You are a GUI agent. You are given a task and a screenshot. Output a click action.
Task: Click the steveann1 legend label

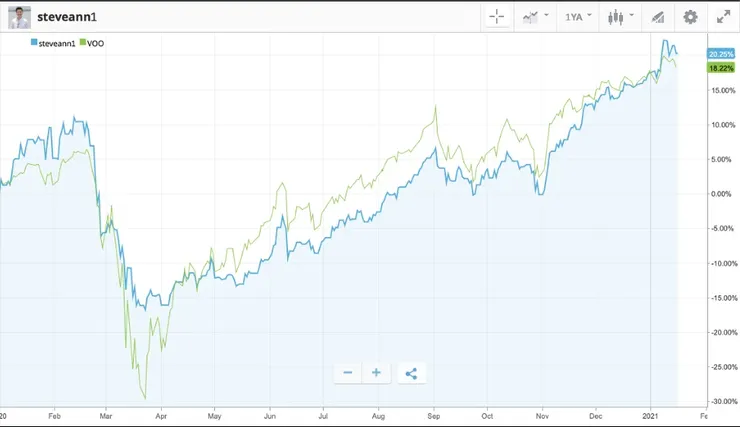click(57, 43)
